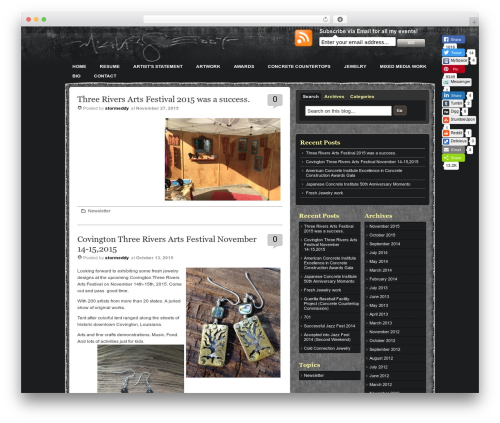Open April 2013 archive
Image resolution: width=500 pixels, height=423 pixels.
(x=379, y=314)
